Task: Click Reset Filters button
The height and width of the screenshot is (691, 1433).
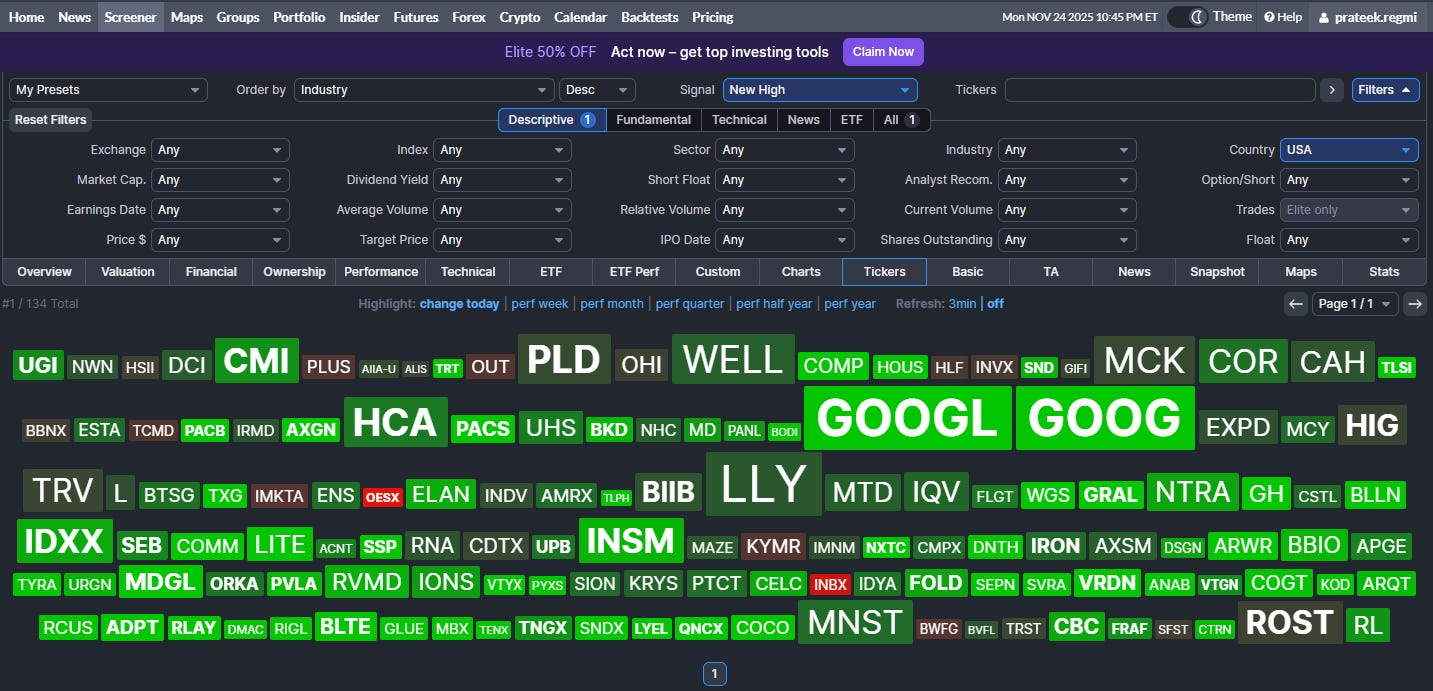Action: (50, 120)
